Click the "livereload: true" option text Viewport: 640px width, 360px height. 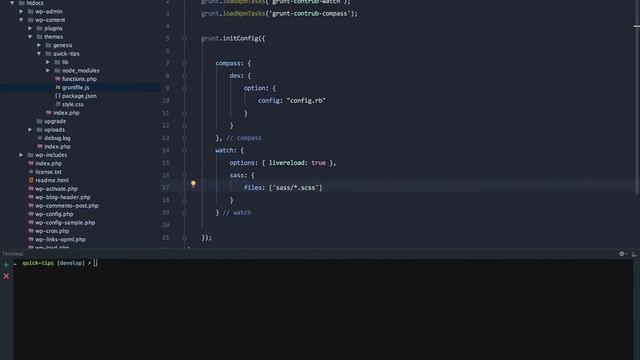pyautogui.click(x=297, y=163)
